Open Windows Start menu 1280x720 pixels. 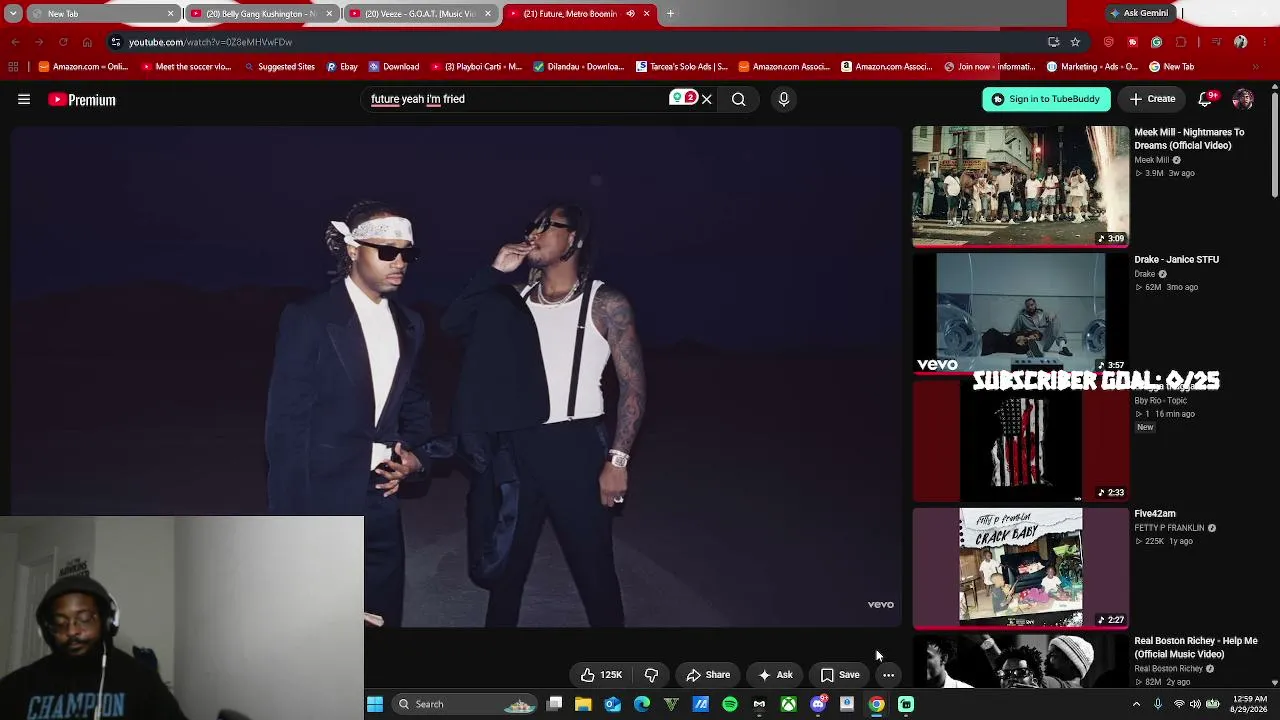point(375,704)
